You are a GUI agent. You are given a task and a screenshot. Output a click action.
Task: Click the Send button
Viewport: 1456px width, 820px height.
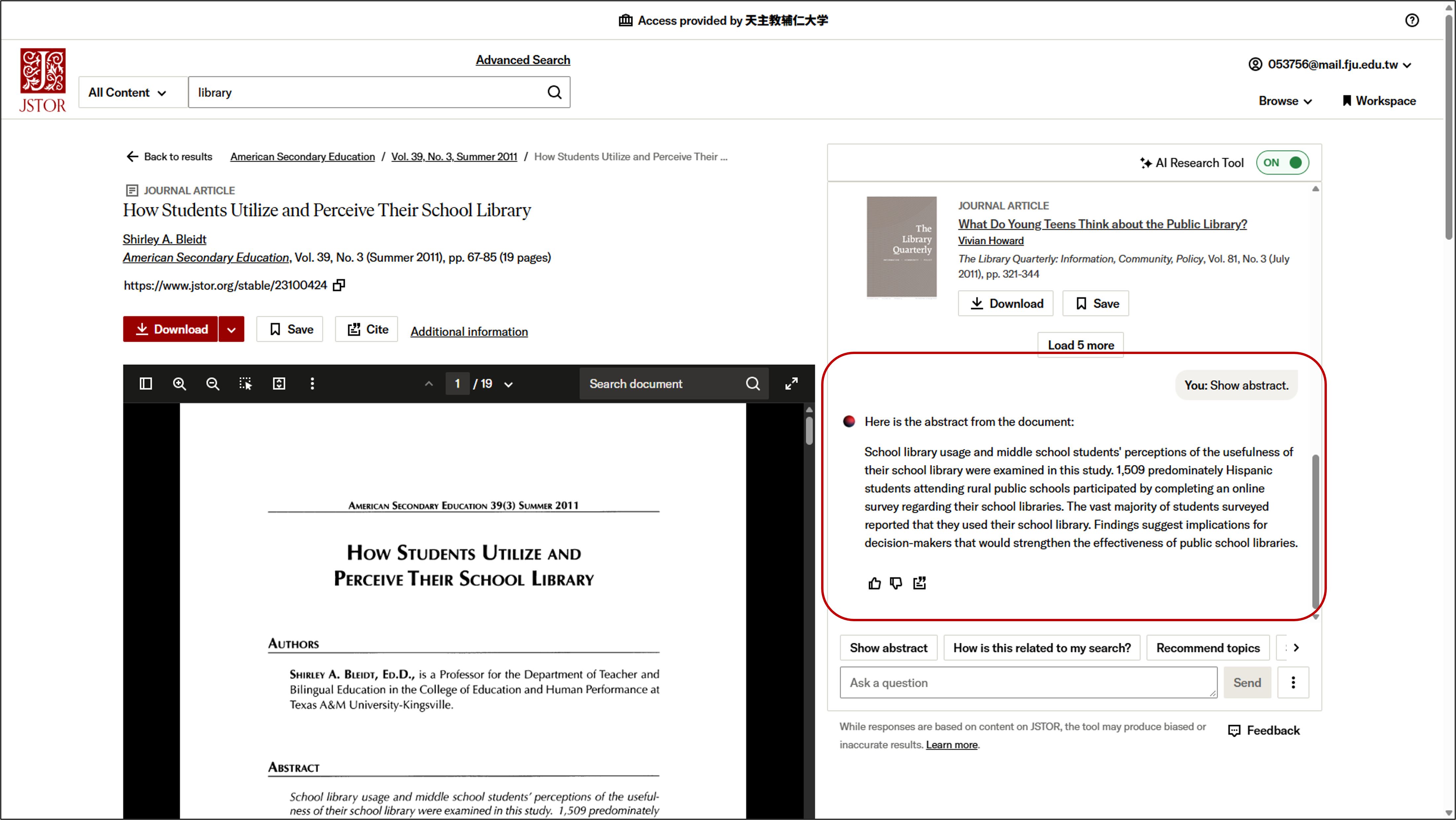coord(1247,683)
